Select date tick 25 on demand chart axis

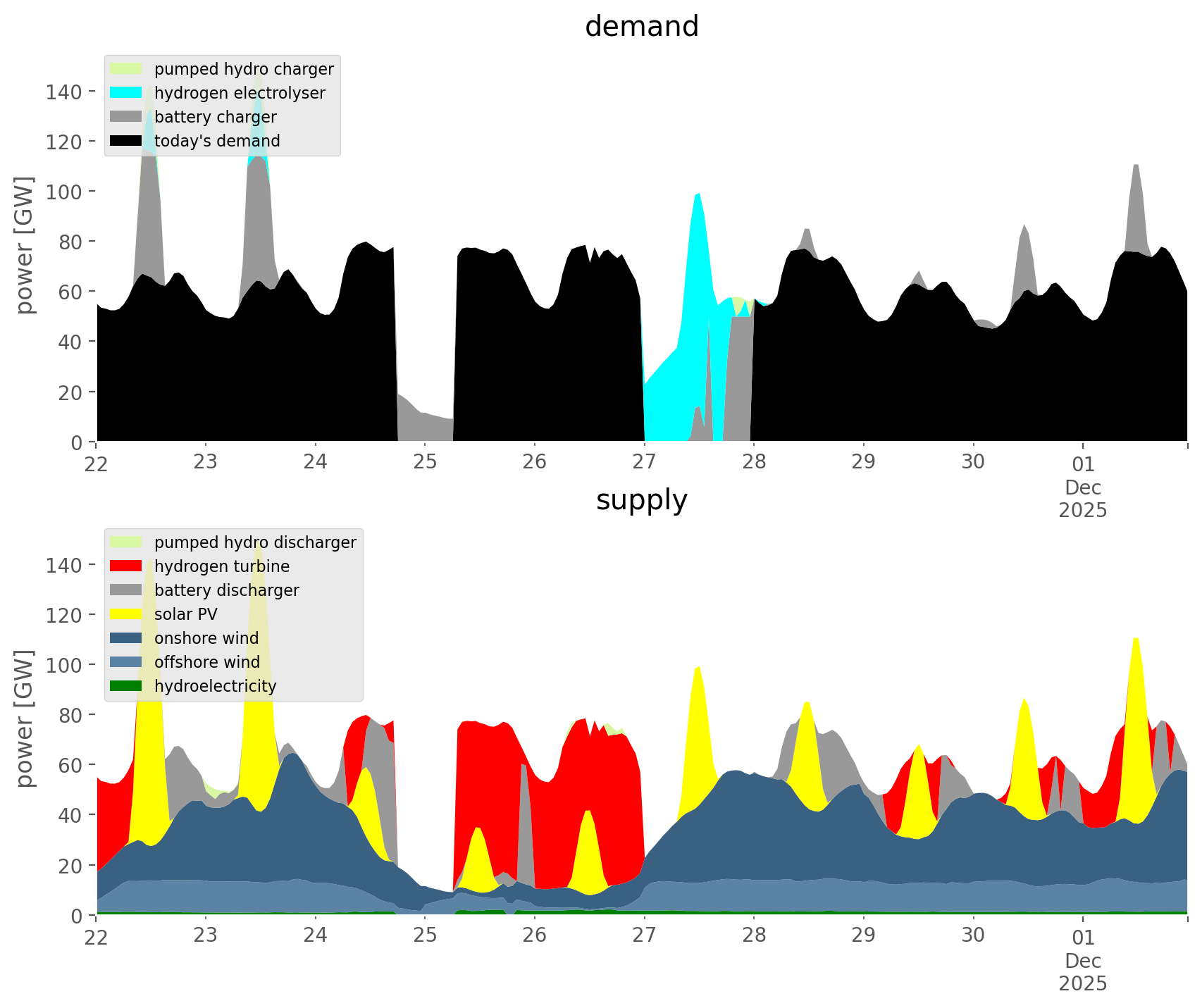(x=425, y=463)
